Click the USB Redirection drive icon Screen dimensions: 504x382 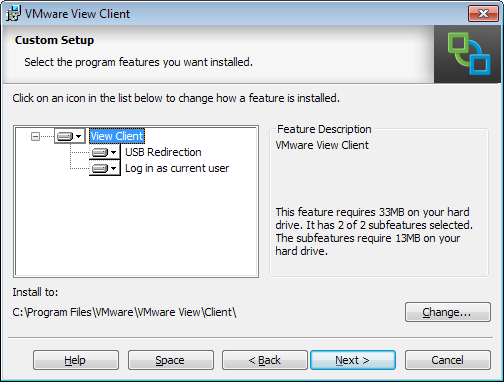[100, 152]
